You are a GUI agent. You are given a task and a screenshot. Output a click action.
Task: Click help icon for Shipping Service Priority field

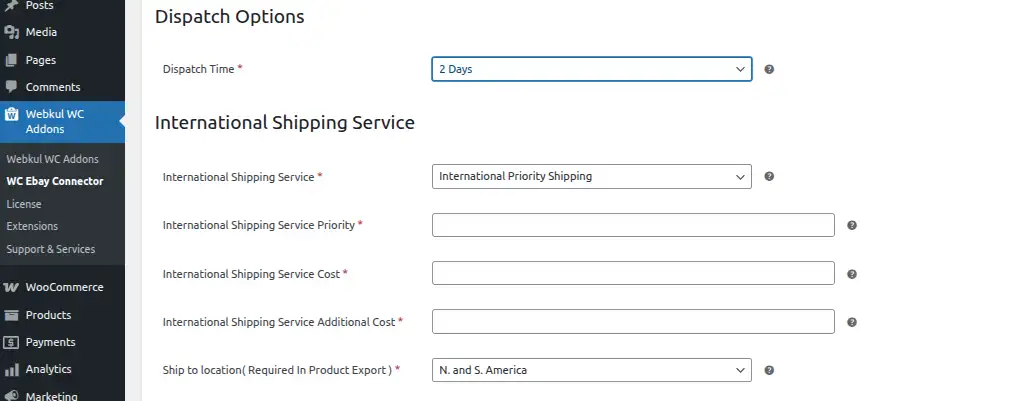pyautogui.click(x=852, y=225)
